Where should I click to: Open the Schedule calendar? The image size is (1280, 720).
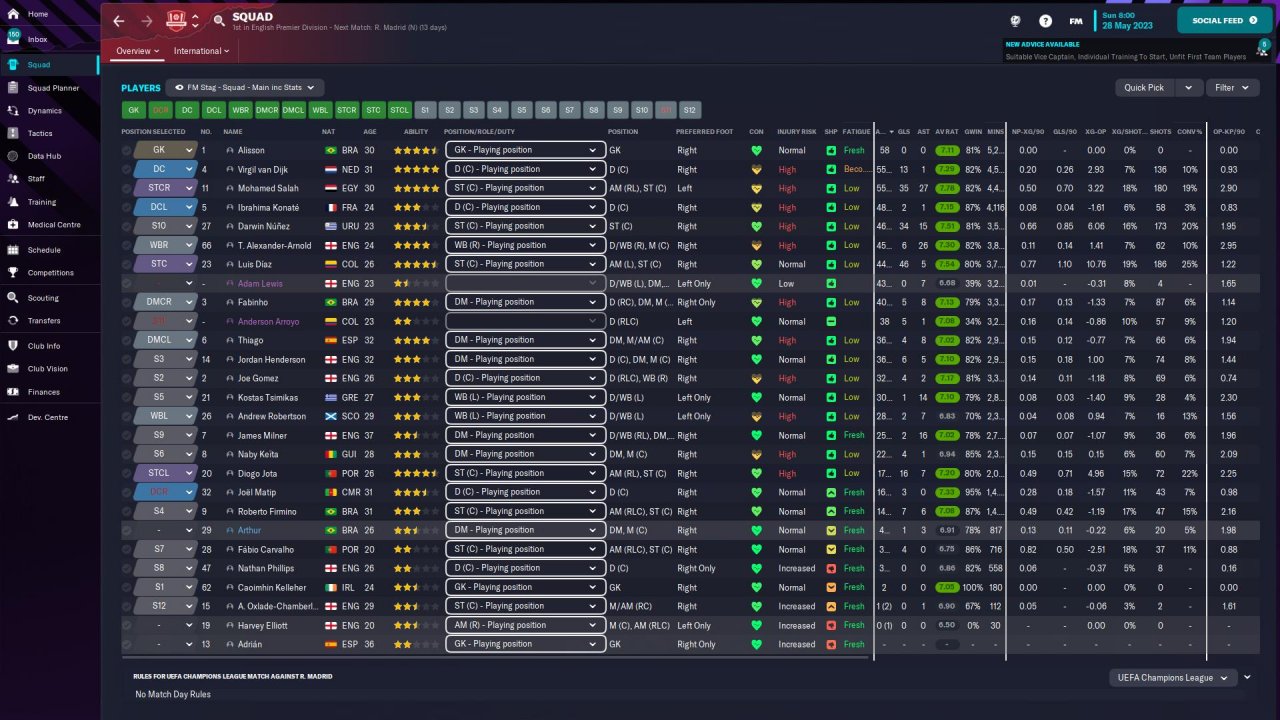tap(50, 250)
